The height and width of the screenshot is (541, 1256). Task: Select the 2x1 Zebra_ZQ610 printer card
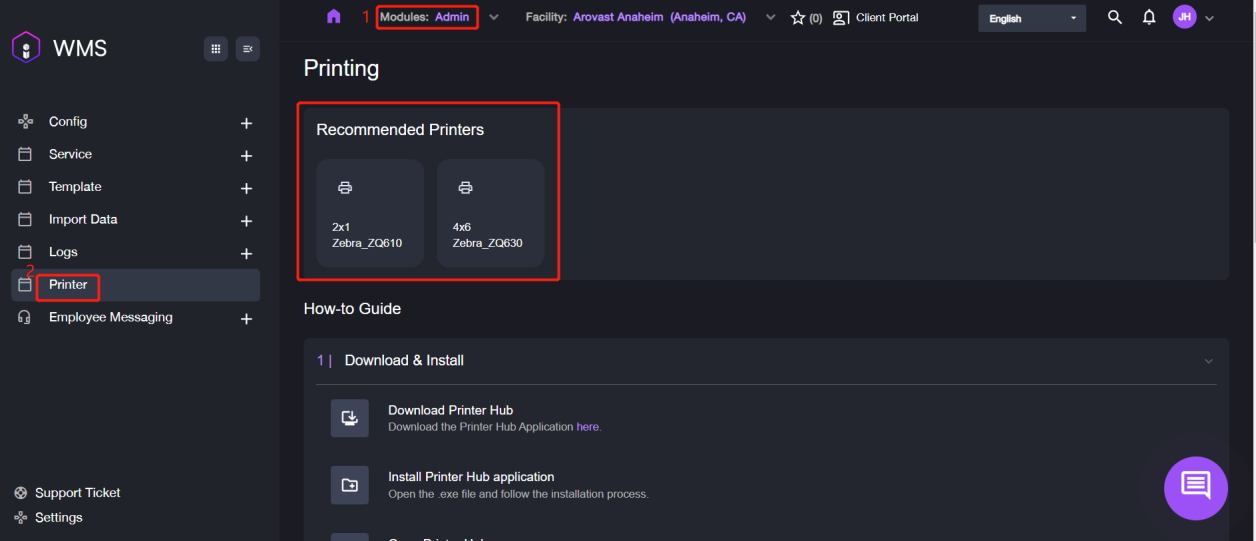(x=369, y=213)
